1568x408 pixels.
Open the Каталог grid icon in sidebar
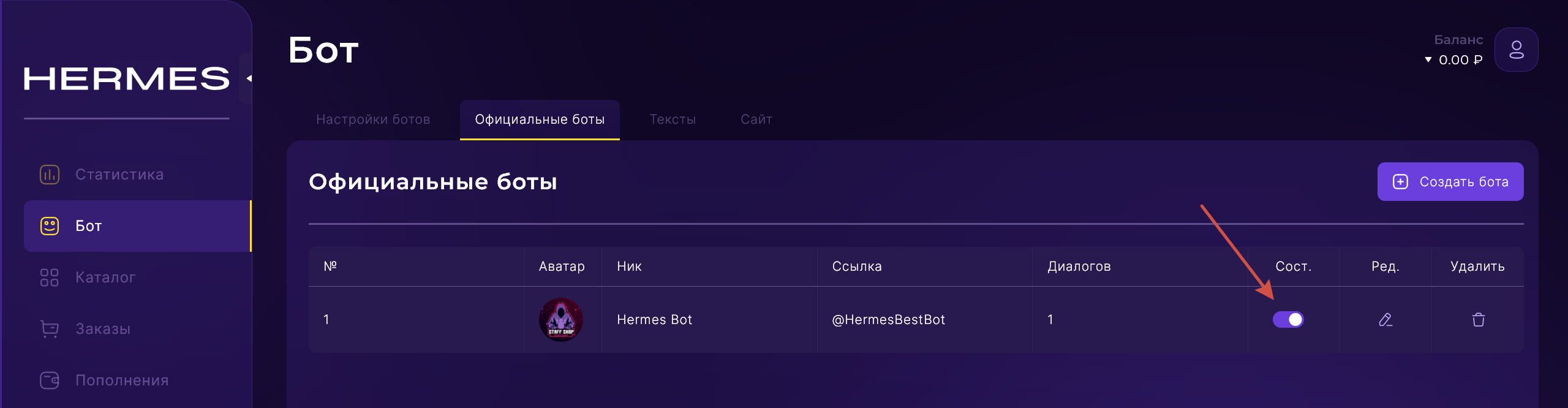pos(49,277)
